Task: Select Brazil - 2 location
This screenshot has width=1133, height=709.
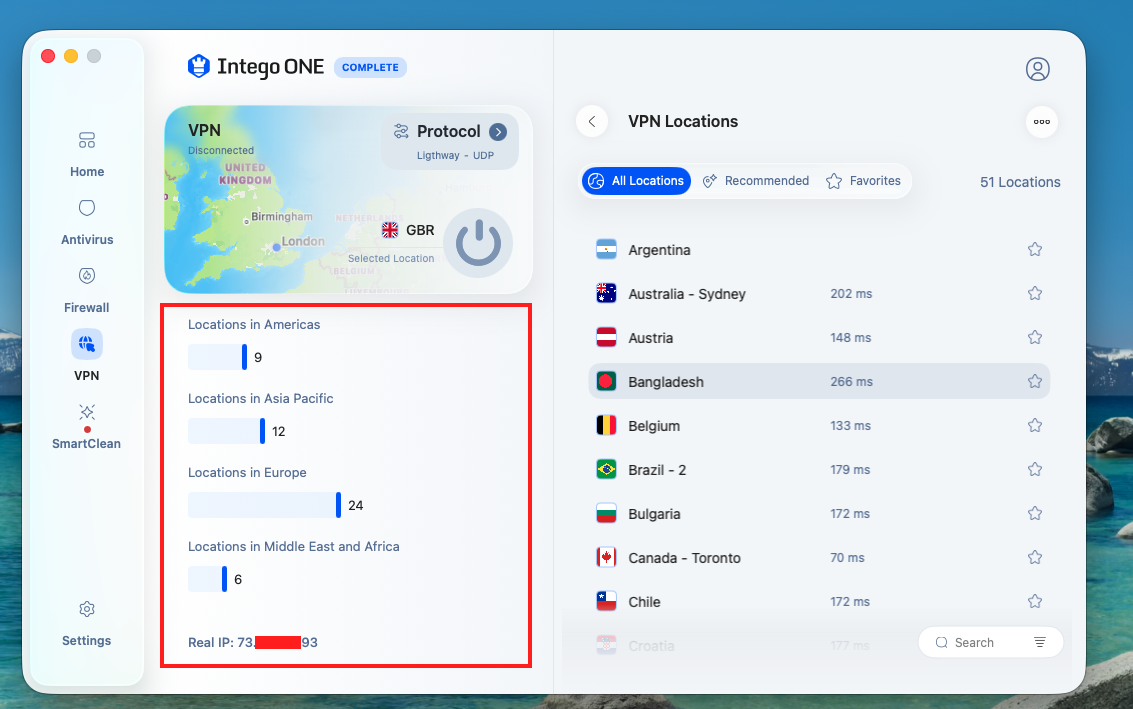Action: tap(819, 470)
